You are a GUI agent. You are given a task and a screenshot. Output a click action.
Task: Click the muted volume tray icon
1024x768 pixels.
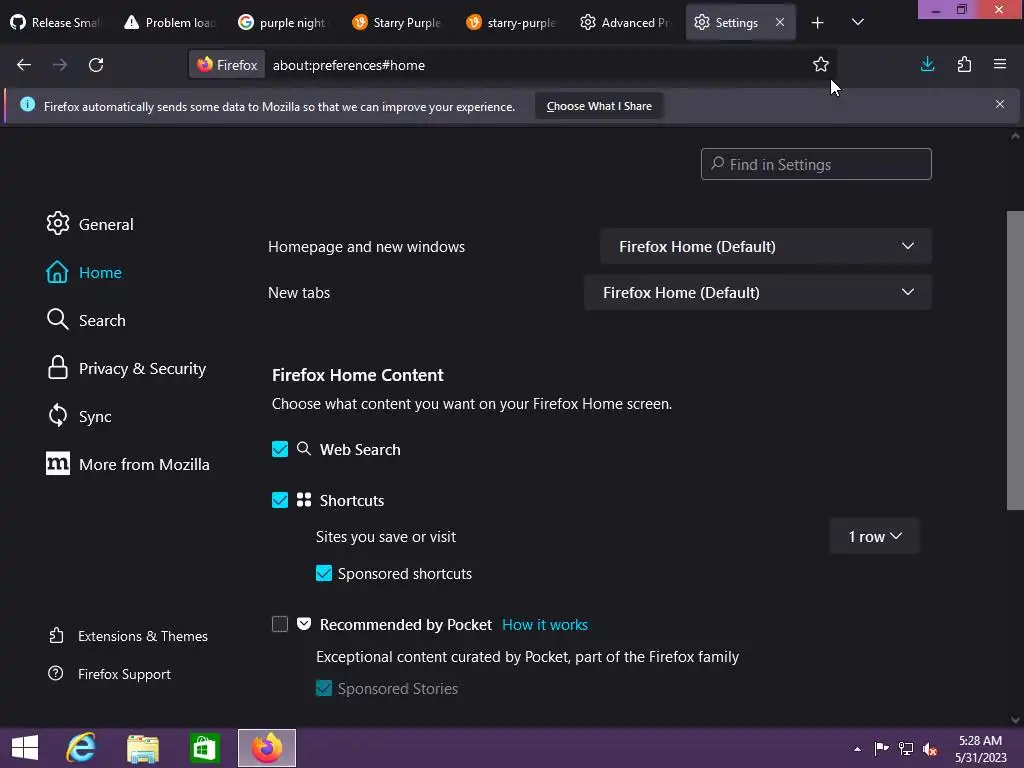tap(930, 748)
